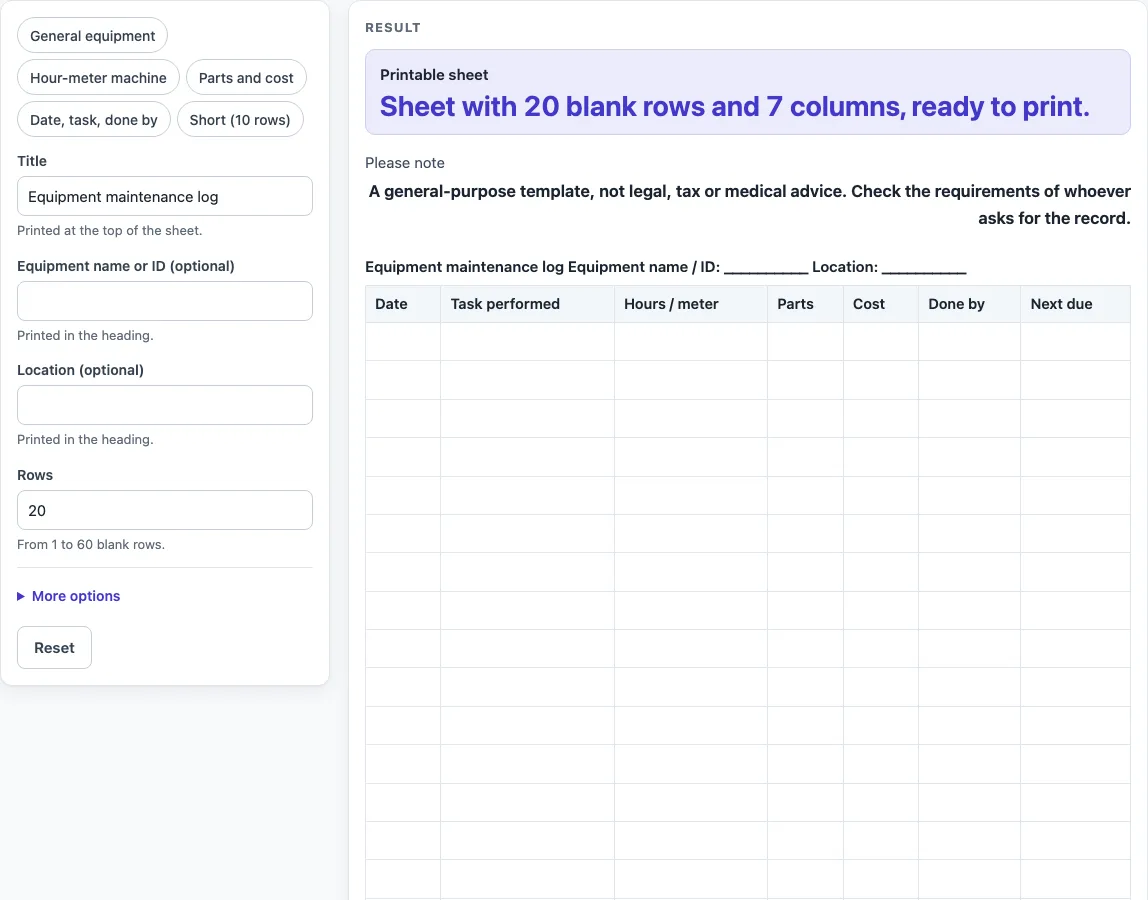Click the 'Printed at the top of the sheet.' hint

[x=110, y=231]
